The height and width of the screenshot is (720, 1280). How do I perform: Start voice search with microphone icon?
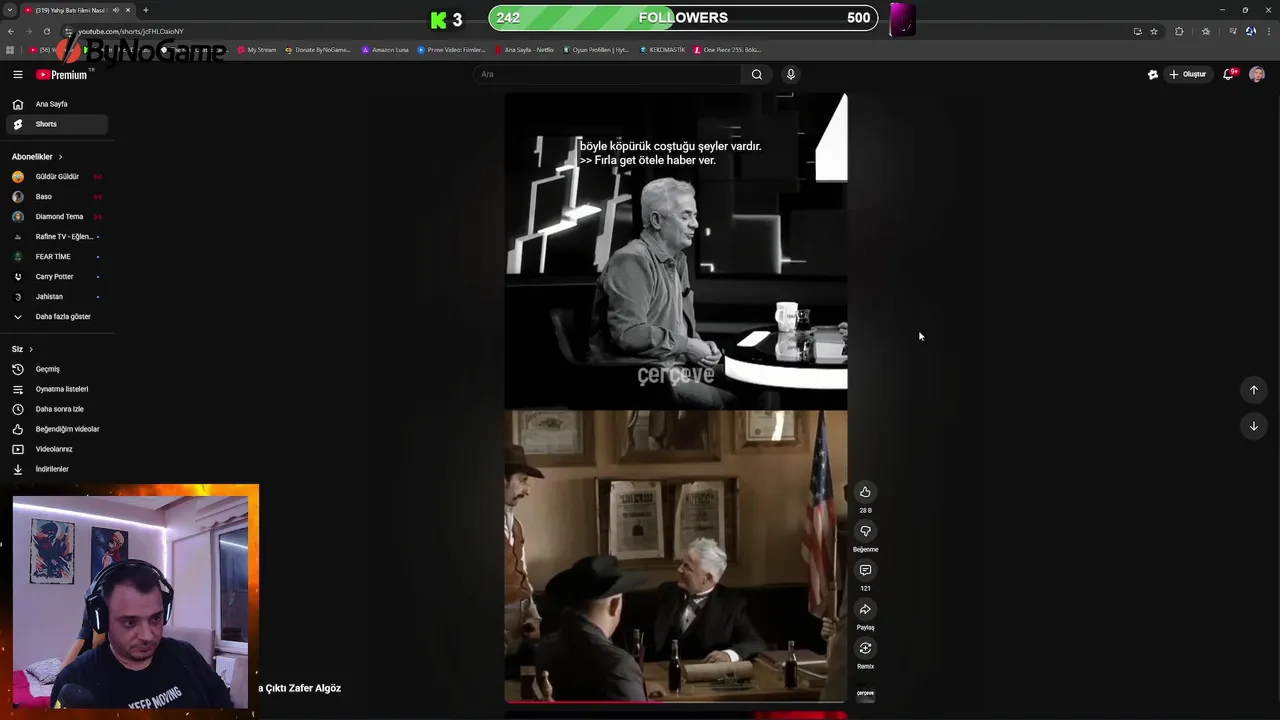pos(791,74)
